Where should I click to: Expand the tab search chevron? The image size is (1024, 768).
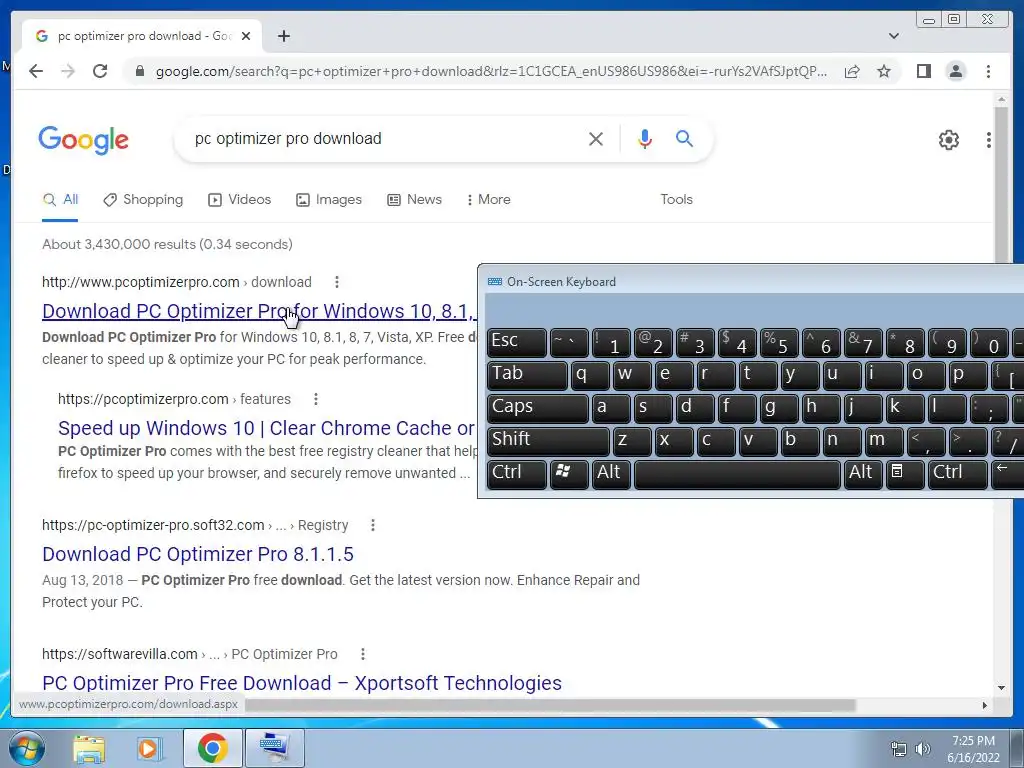coord(893,36)
